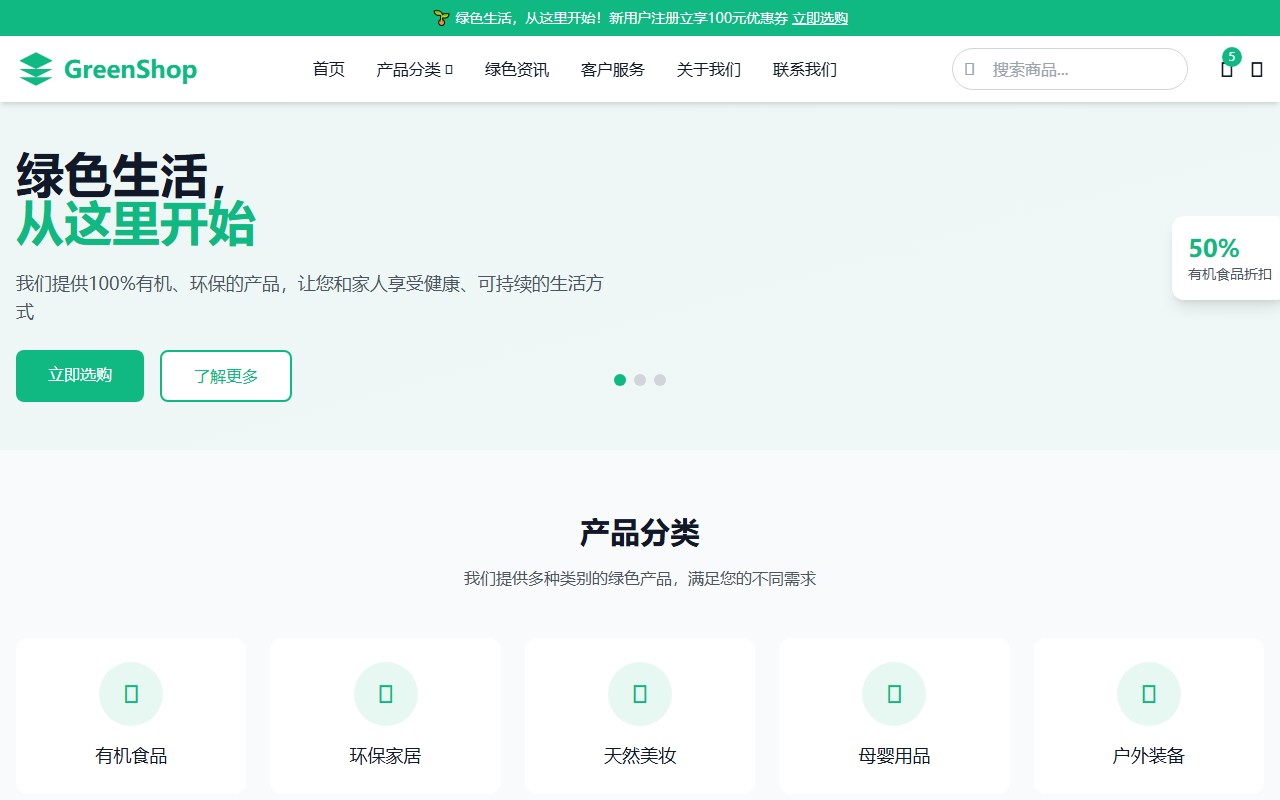This screenshot has width=1280, height=800.
Task: Select the 有机食品 category icon
Action: [x=131, y=693]
